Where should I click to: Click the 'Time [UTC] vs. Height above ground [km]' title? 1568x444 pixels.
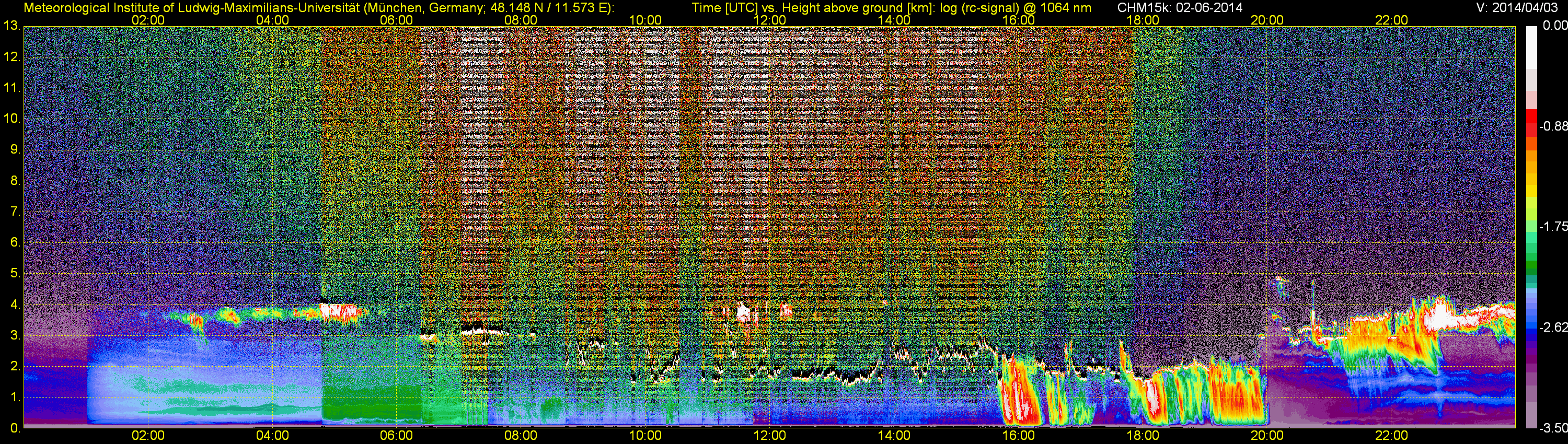813,8
